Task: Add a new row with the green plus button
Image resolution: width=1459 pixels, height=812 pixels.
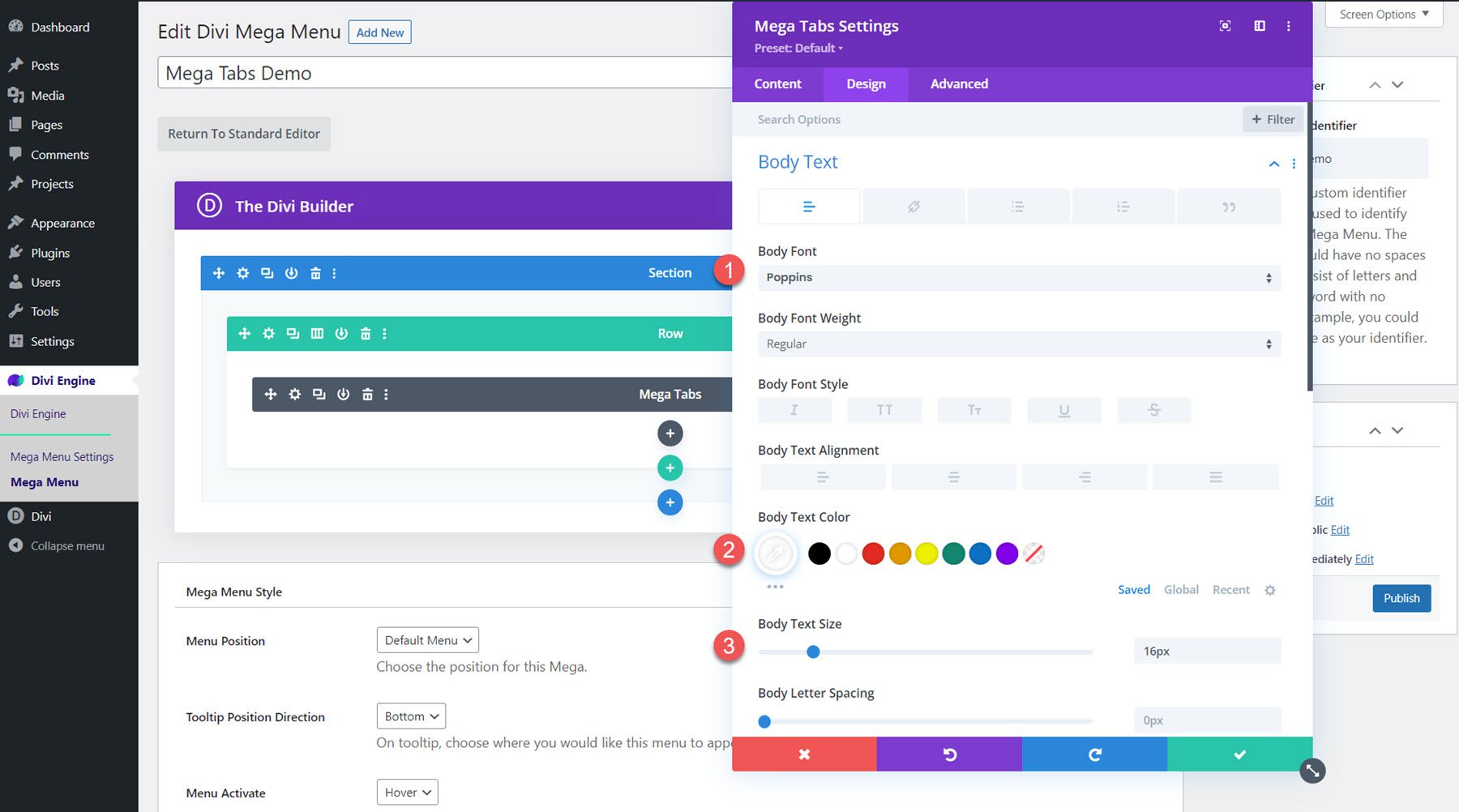Action: click(670, 468)
